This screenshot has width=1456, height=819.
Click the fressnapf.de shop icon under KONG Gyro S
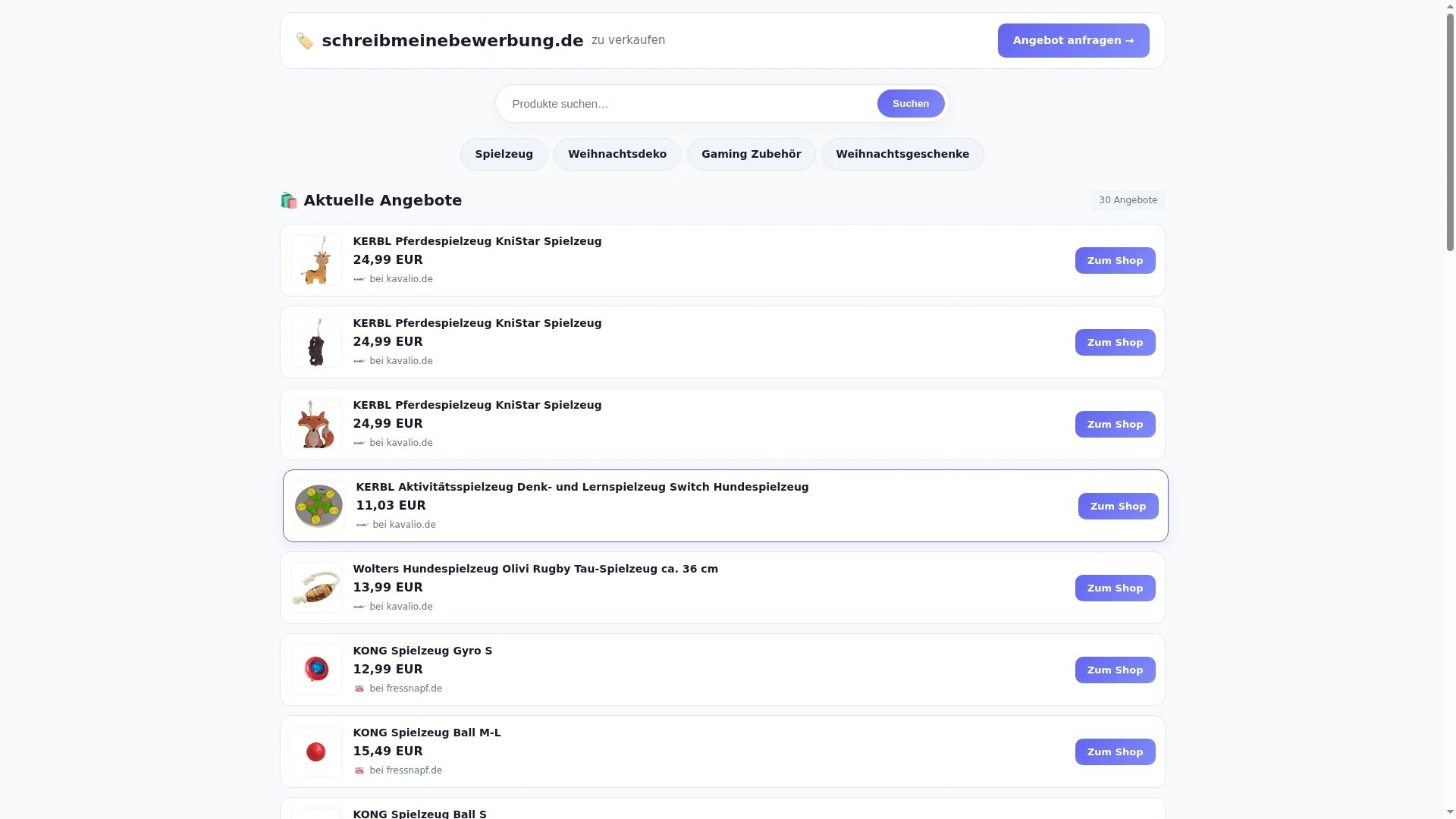click(359, 689)
